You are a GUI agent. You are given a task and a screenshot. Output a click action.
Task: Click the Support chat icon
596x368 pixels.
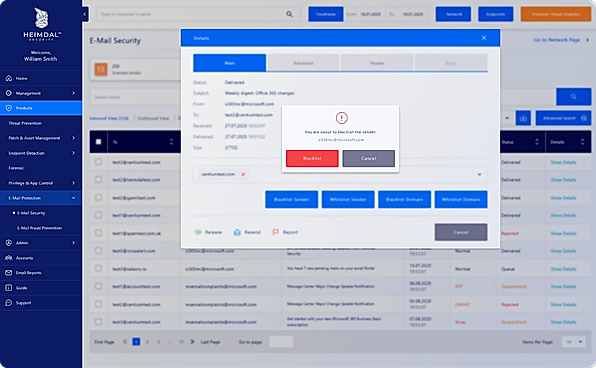[x=8, y=303]
